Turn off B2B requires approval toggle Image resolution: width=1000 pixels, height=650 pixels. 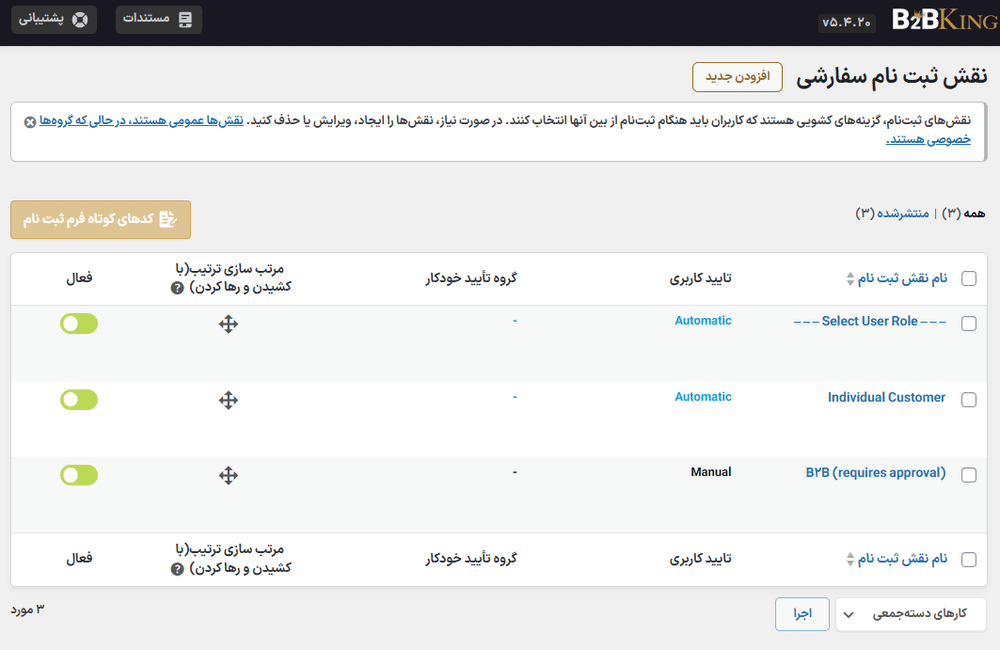pos(79,475)
